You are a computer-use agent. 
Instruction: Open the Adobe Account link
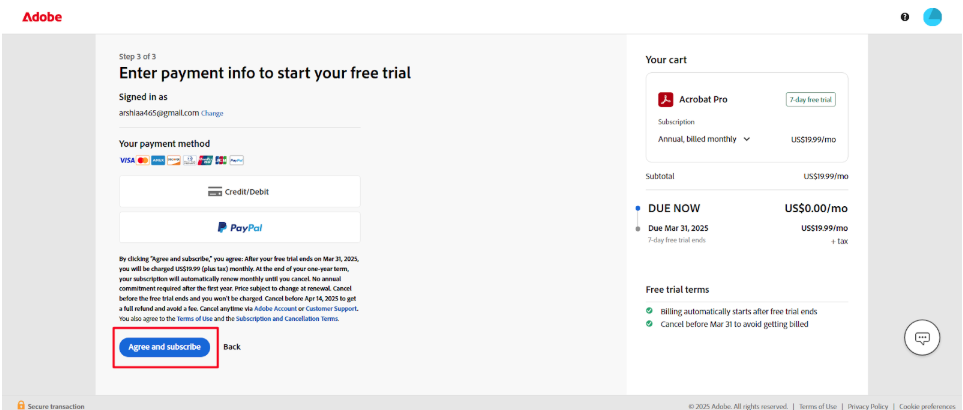[x=276, y=309]
